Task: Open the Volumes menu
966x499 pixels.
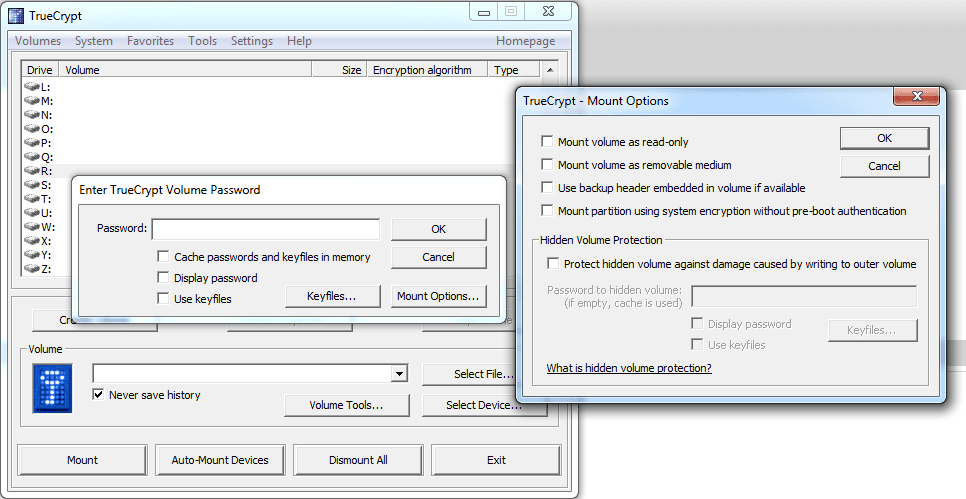Action: [x=38, y=41]
